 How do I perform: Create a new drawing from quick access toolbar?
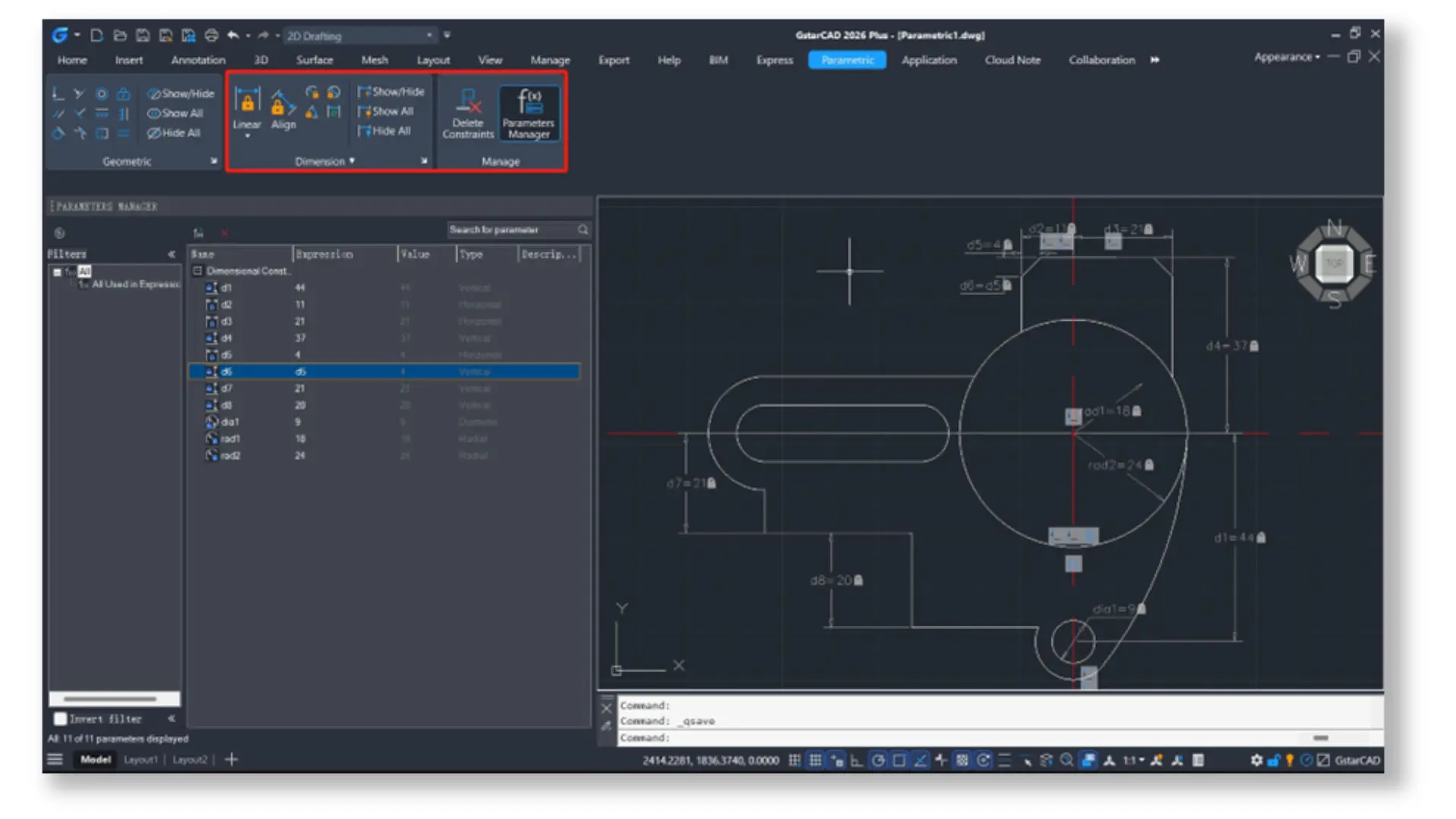(96, 35)
